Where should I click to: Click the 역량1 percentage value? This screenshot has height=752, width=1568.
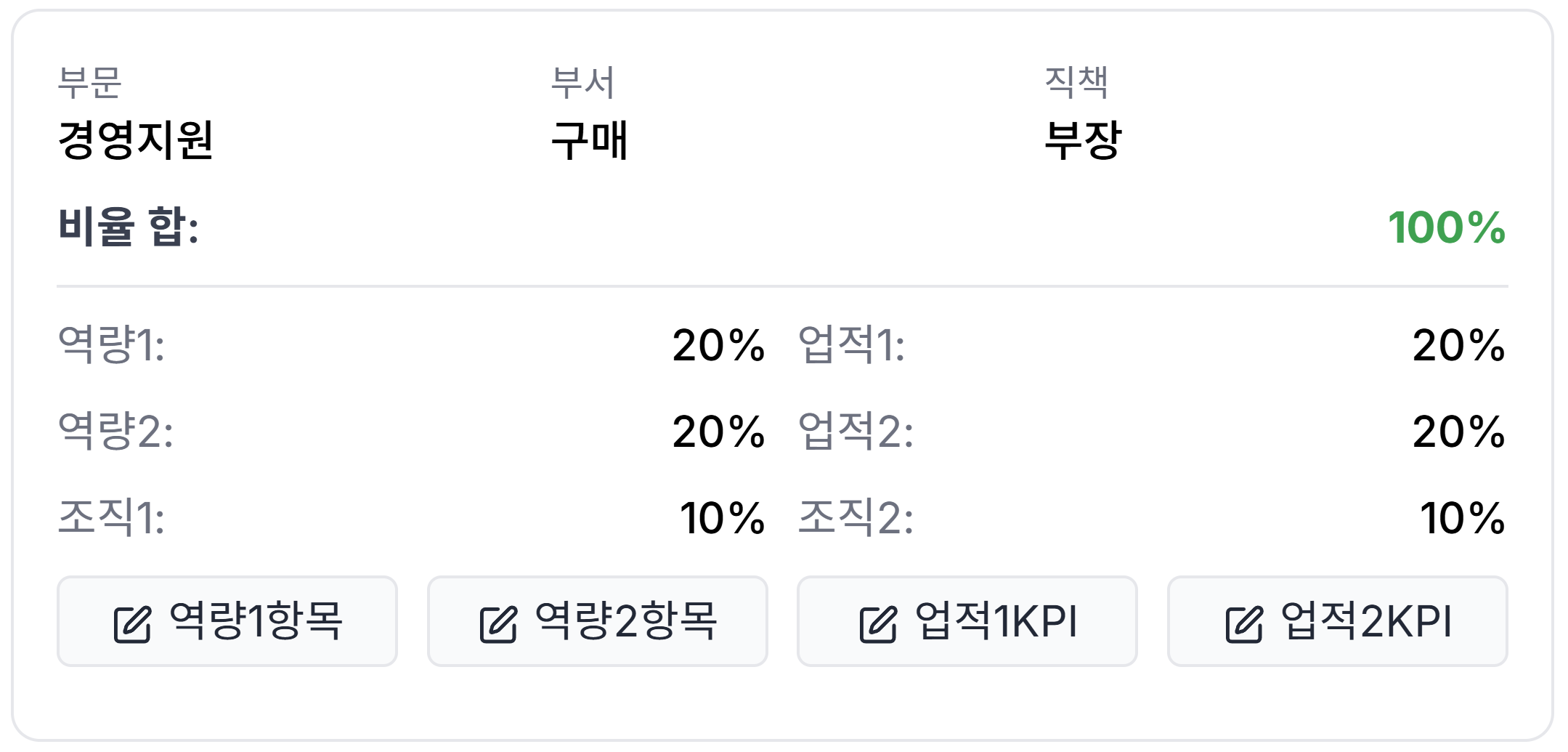point(718,344)
